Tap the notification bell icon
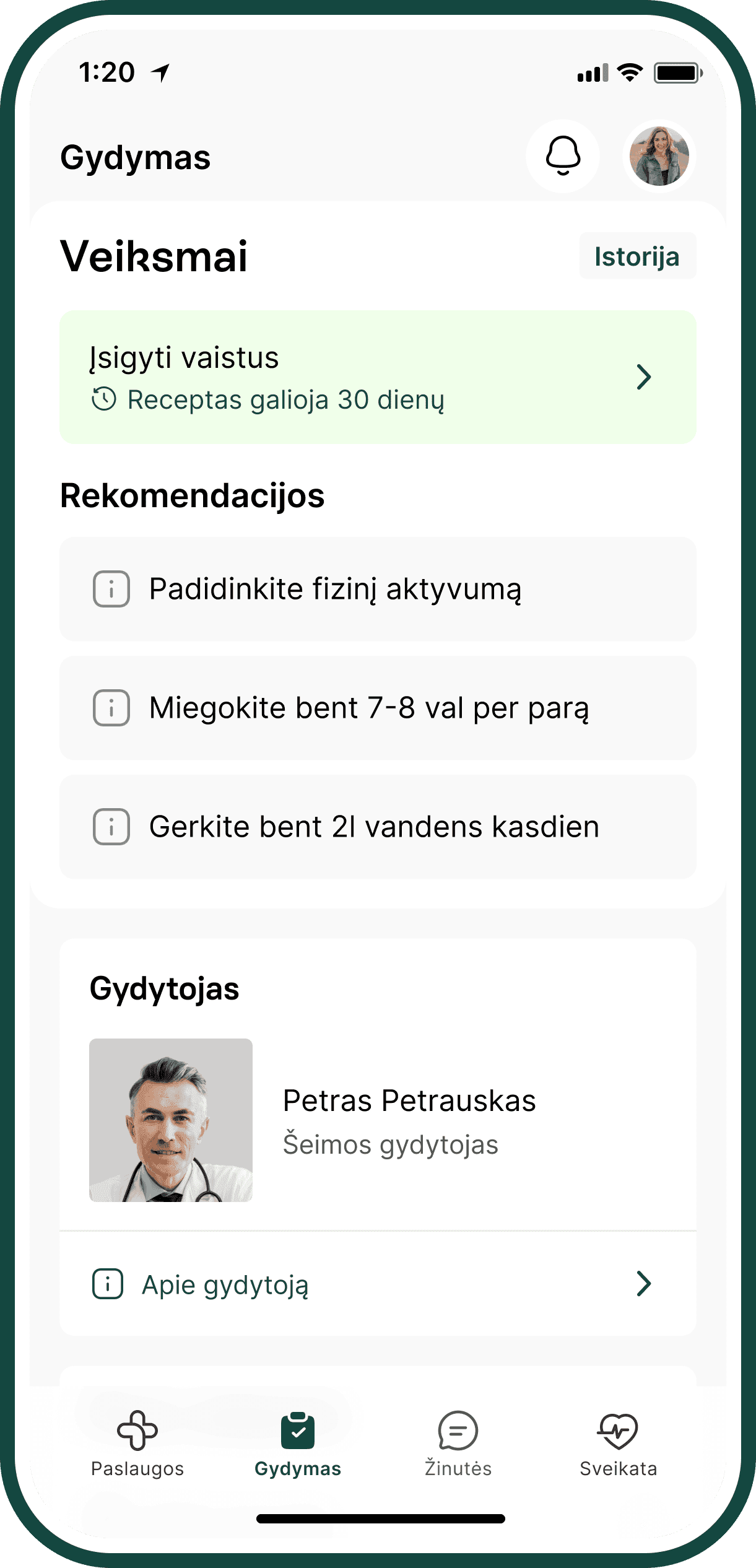 562,156
